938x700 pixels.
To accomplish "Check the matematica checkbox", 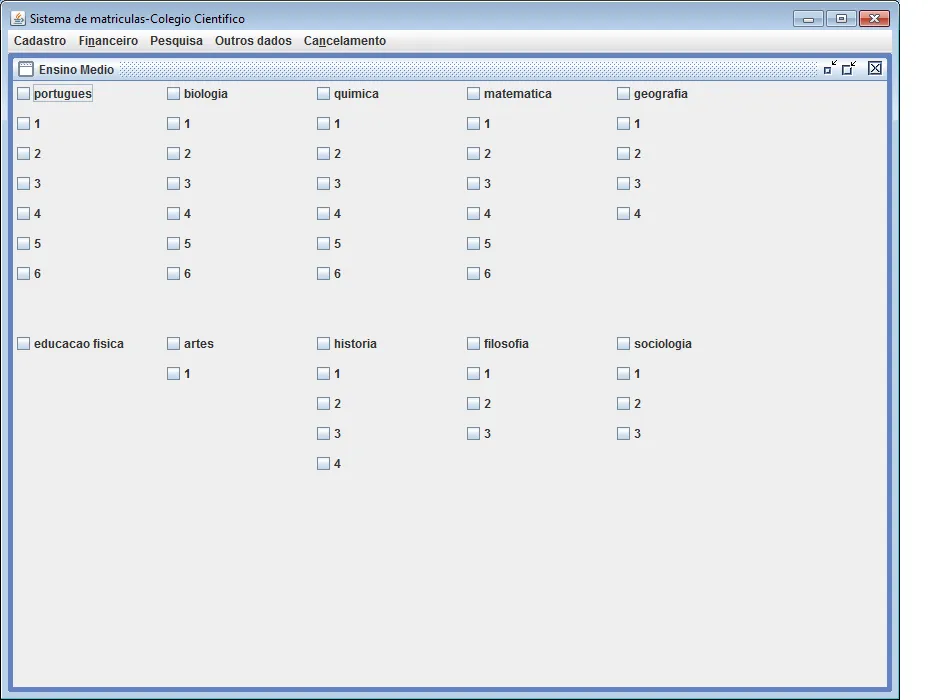I will point(473,93).
